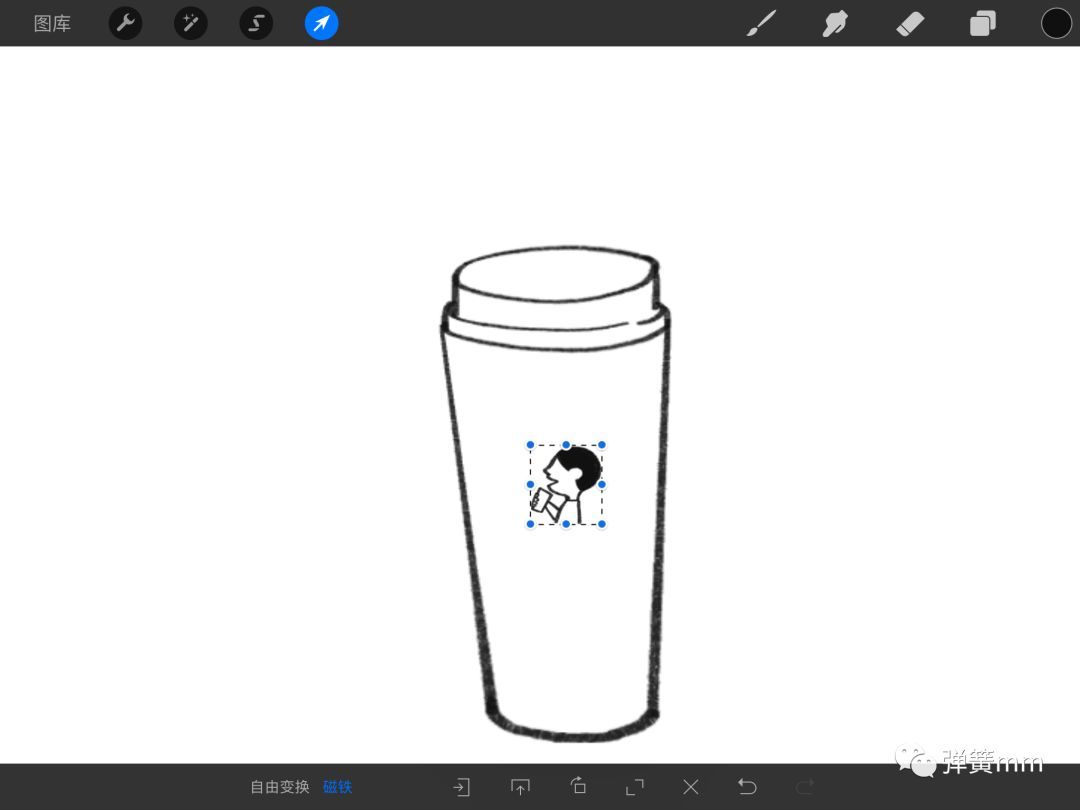The image size is (1080, 810).
Task: Undo the last transform step
Action: [747, 787]
